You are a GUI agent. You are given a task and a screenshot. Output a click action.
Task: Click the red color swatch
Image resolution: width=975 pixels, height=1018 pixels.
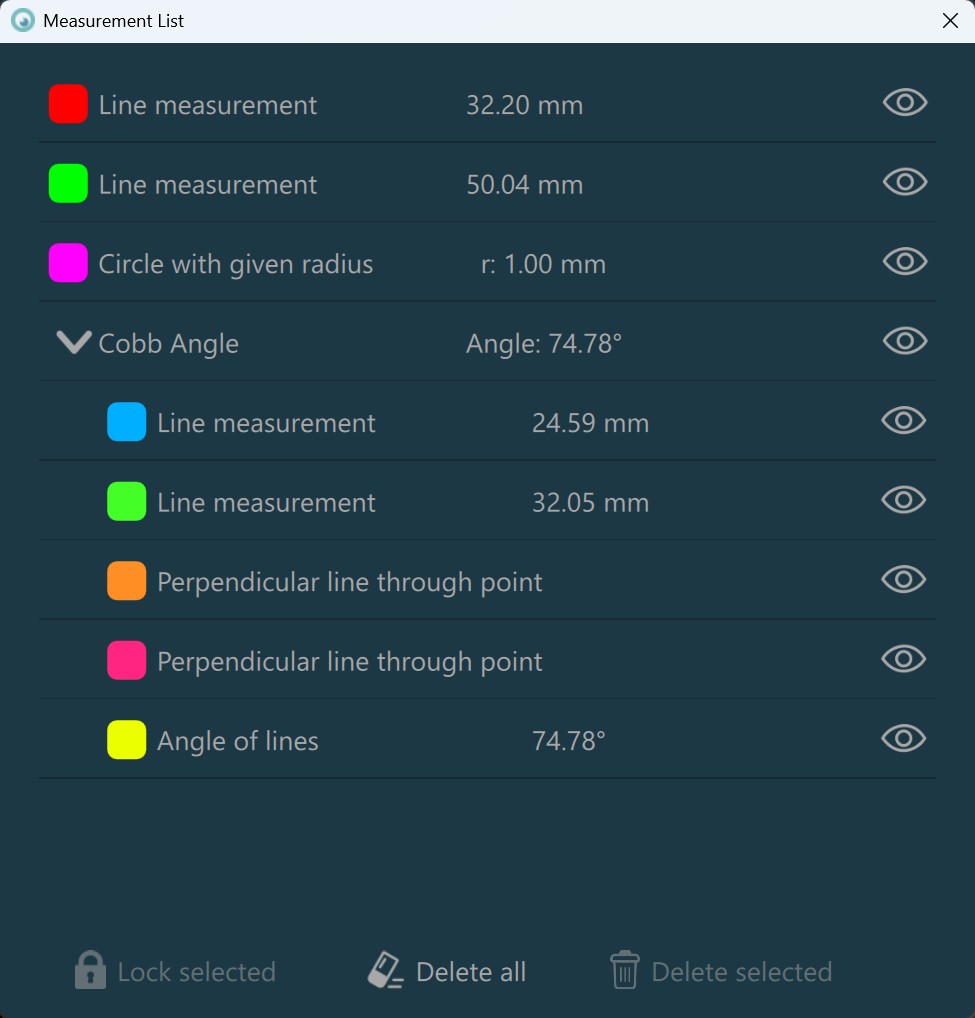[68, 104]
